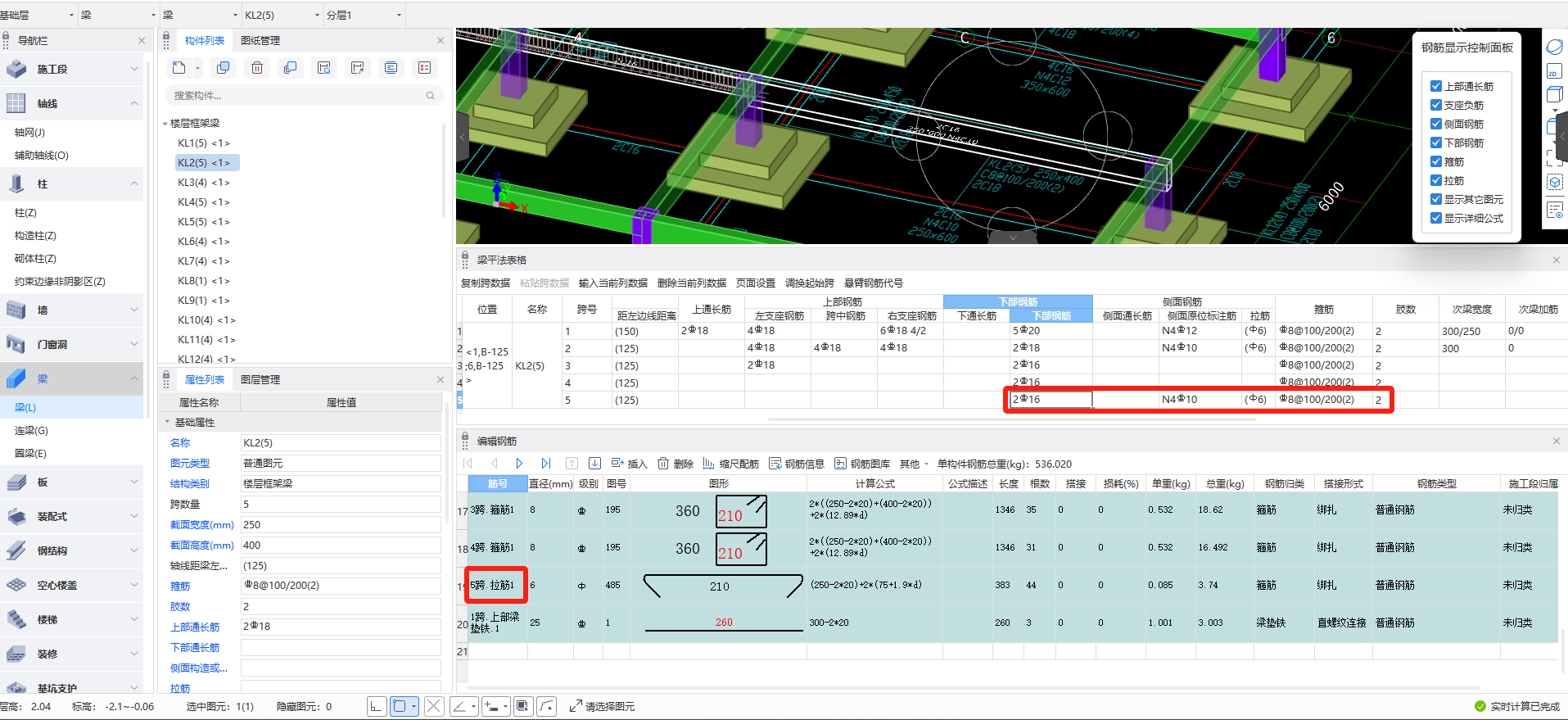Switch to 图层管理 tab

[x=260, y=379]
